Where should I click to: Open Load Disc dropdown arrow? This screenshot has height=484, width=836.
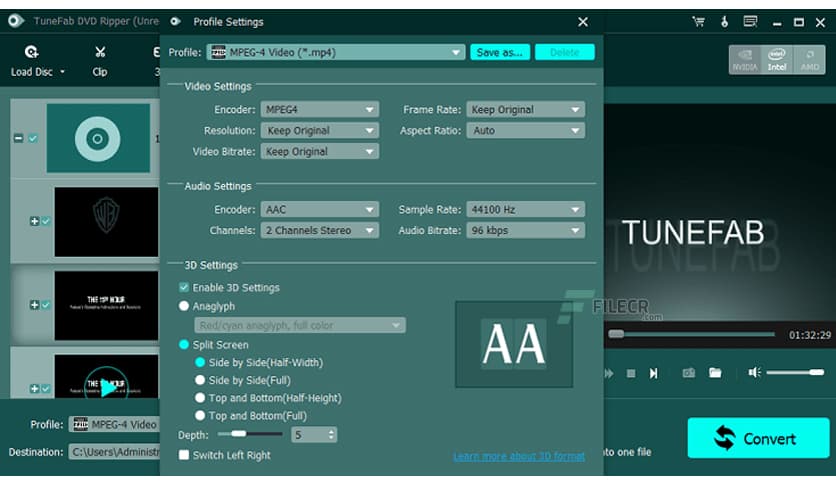click(x=62, y=71)
